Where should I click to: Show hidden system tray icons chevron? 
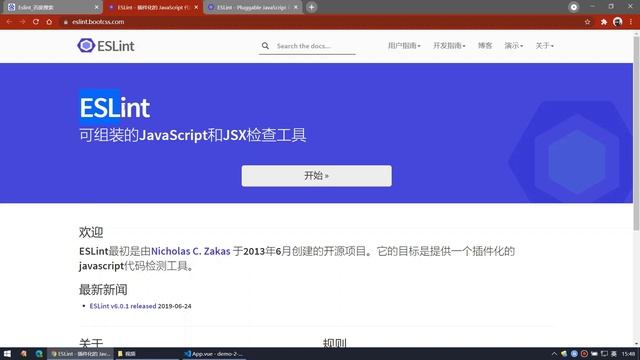(554, 353)
